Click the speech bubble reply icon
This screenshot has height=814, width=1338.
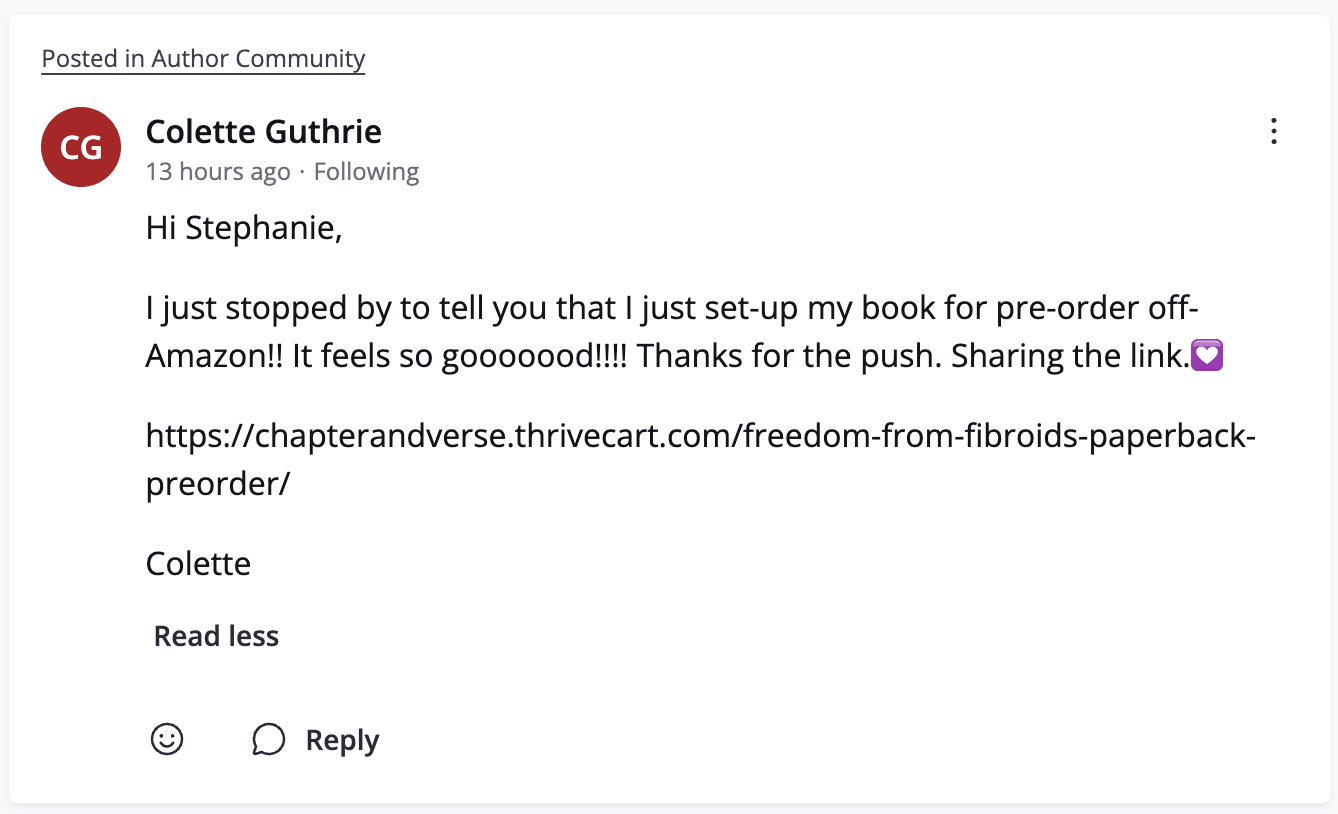pos(269,740)
